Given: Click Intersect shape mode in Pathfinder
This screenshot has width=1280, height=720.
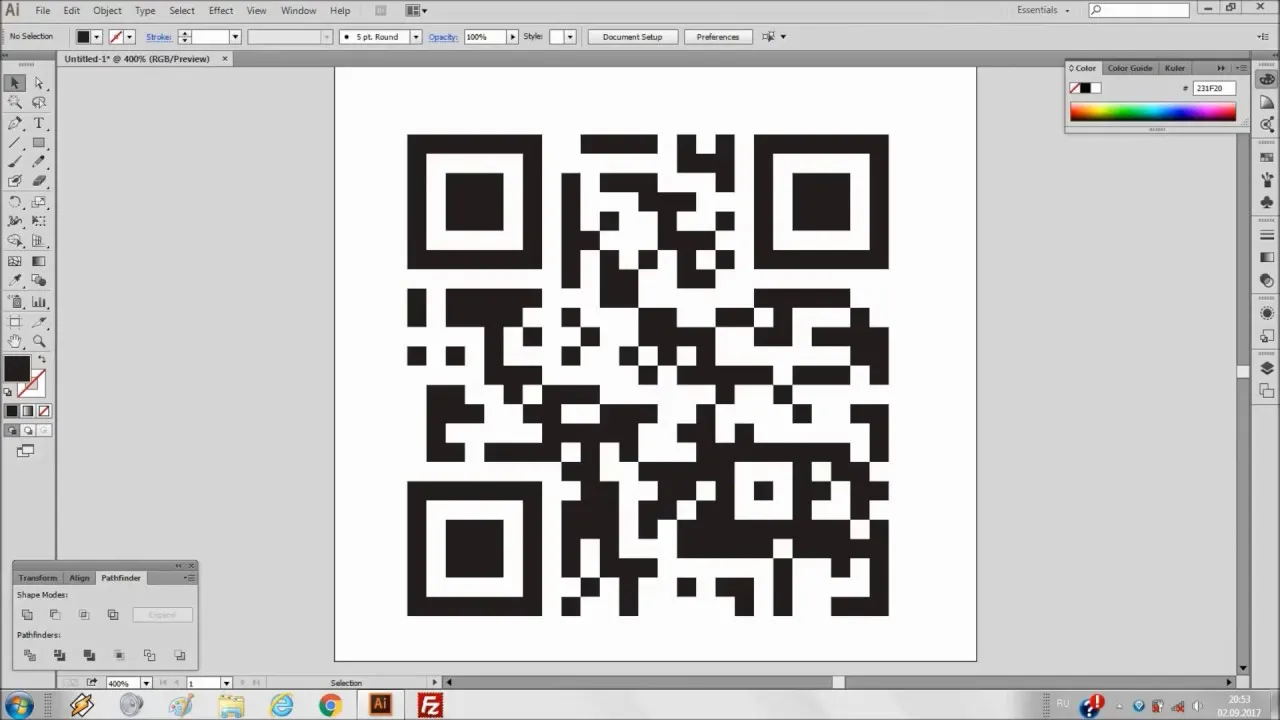Looking at the screenshot, I should (84, 615).
